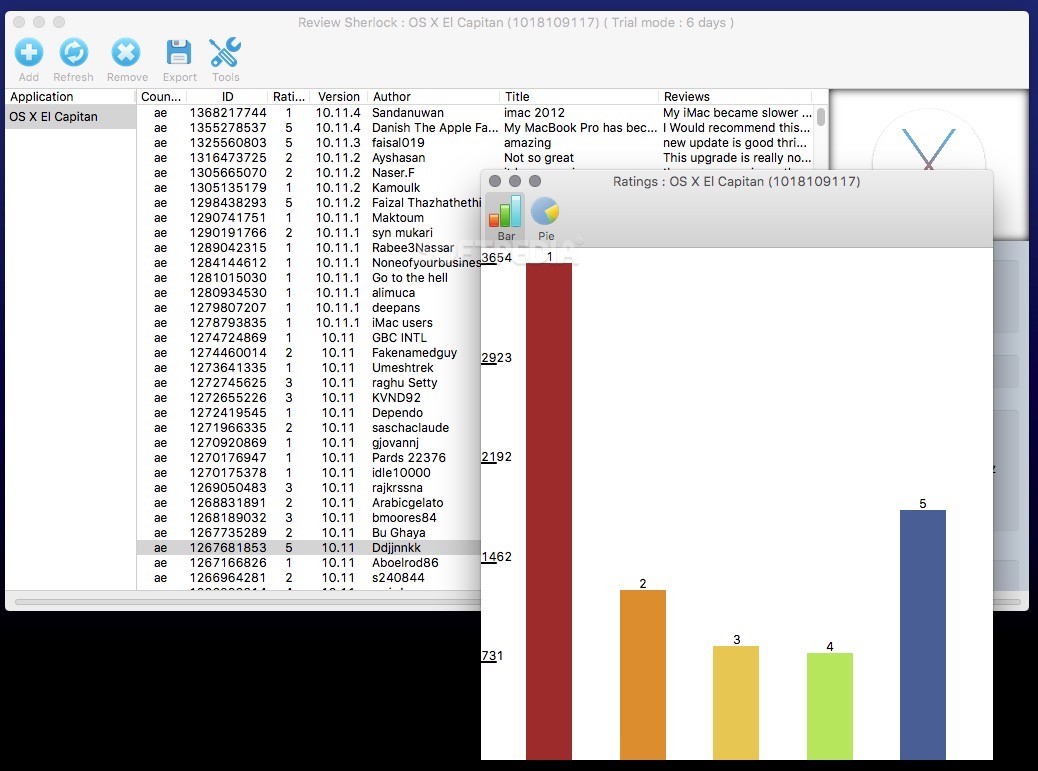Click author 'bmoores84'

tap(404, 518)
